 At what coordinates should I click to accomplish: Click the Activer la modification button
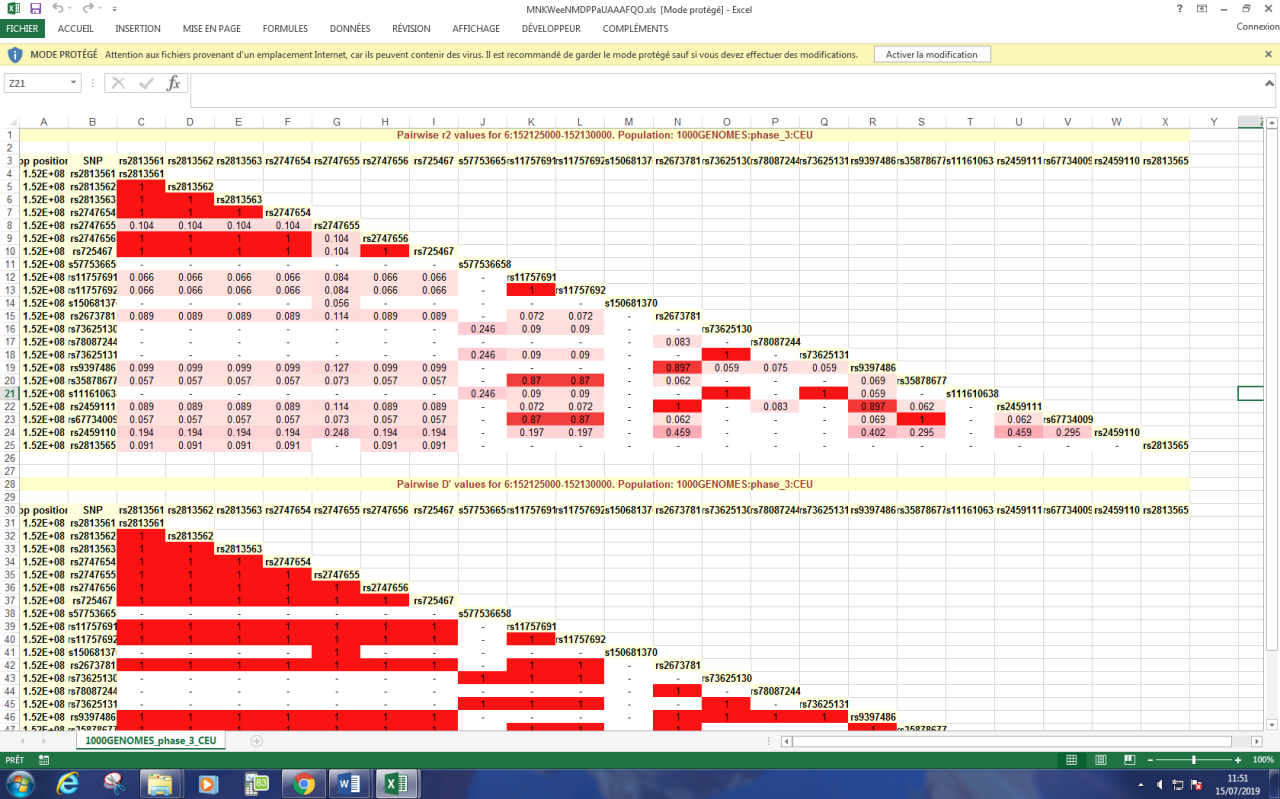(931, 54)
